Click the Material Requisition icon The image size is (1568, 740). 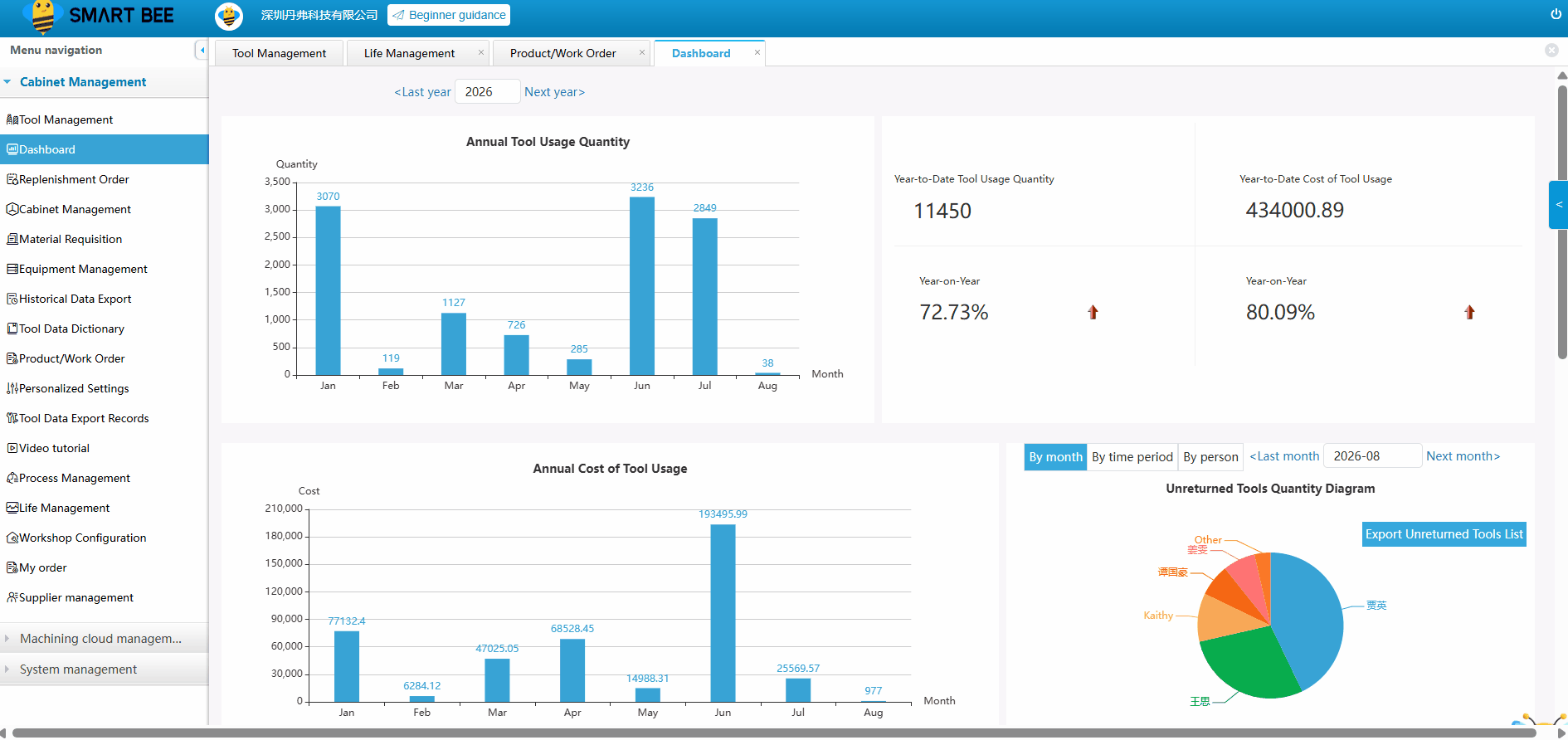click(x=12, y=239)
